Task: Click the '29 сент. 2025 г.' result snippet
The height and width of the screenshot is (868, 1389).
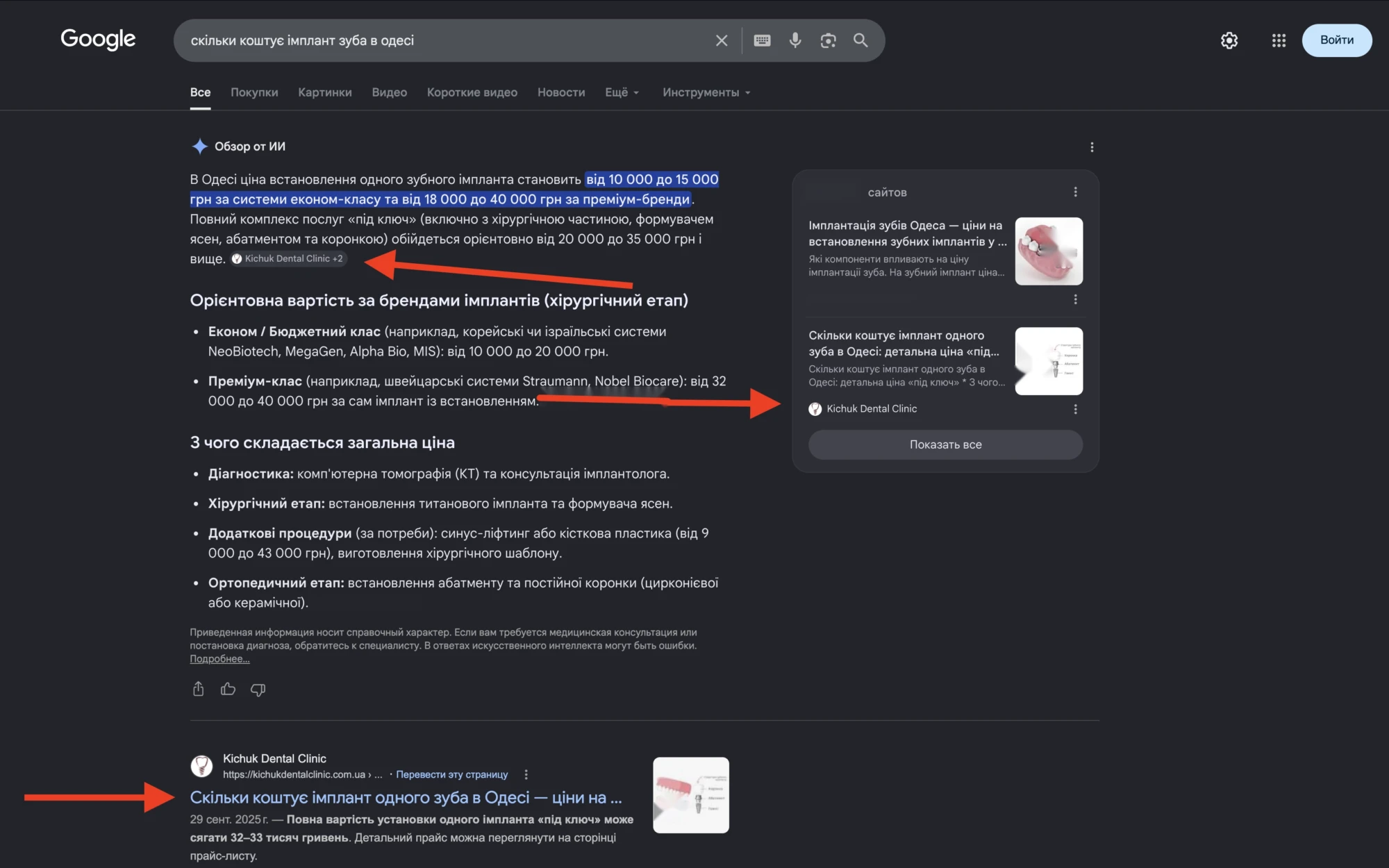Action: 412,837
